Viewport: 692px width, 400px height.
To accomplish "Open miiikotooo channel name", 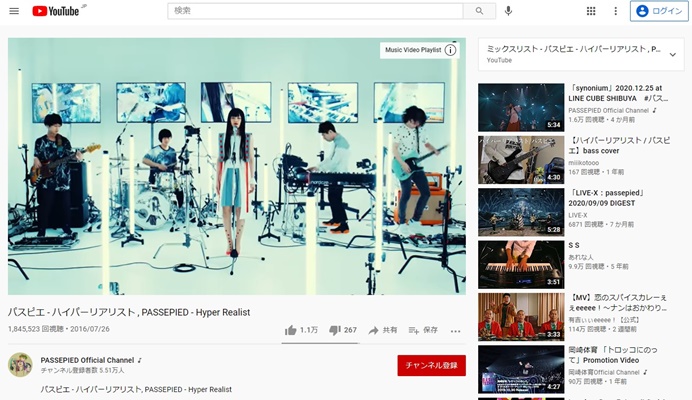I will tap(583, 163).
